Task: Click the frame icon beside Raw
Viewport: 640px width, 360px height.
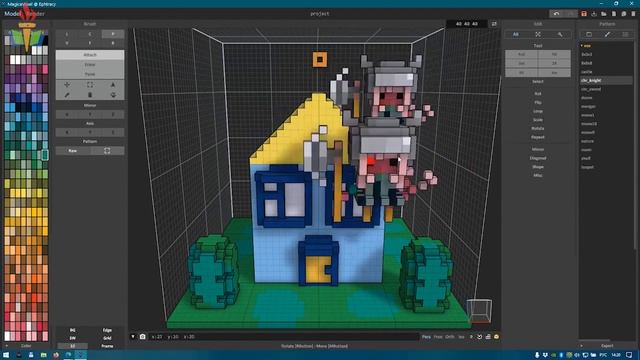Action: pos(107,151)
